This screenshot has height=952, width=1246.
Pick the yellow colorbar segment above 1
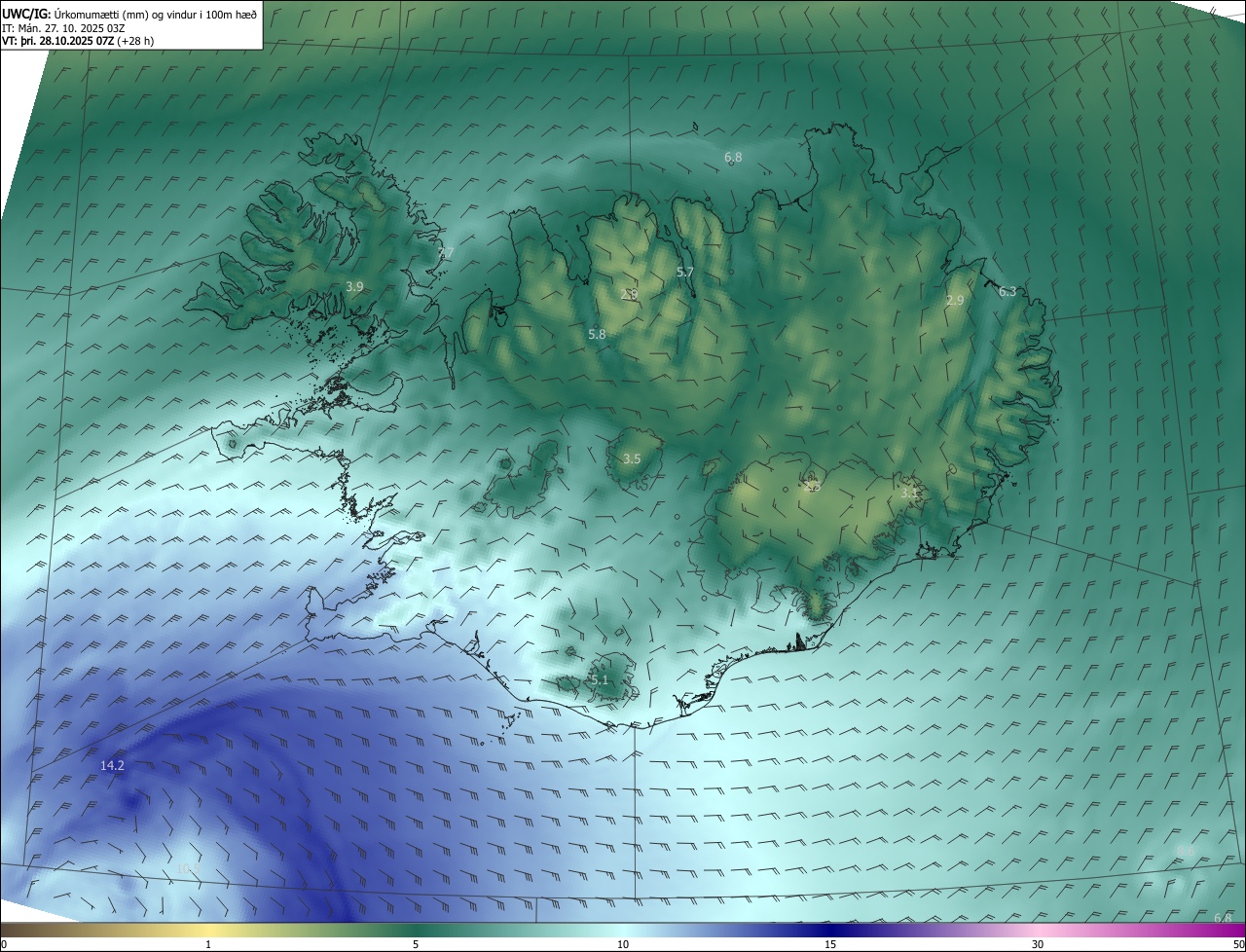point(208,930)
